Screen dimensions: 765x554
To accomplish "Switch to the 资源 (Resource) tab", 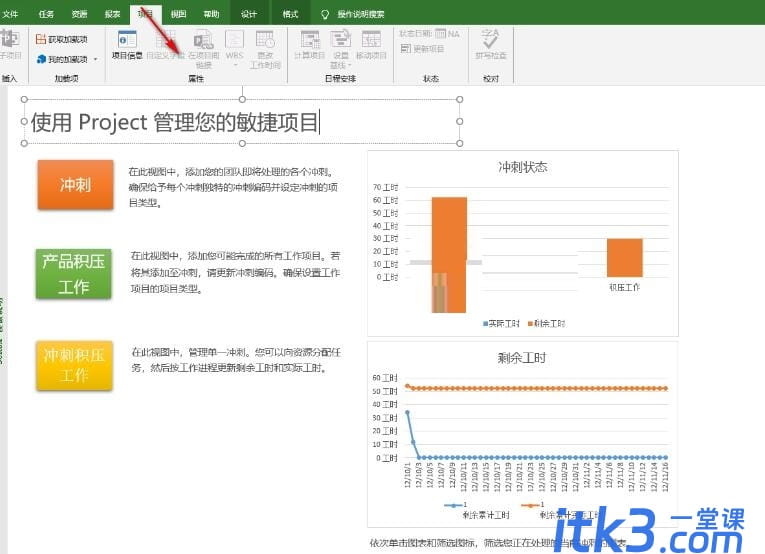I will tap(80, 14).
